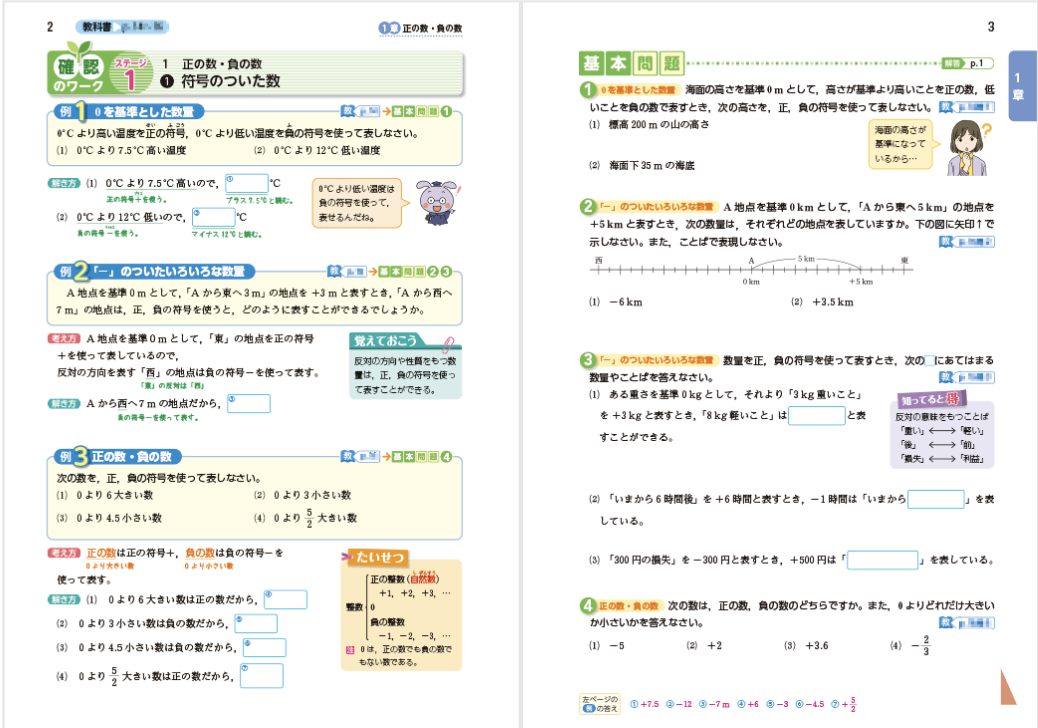The image size is (1038, 728).
Task: Click answer key entry ③ −7 m
Action: (714, 704)
